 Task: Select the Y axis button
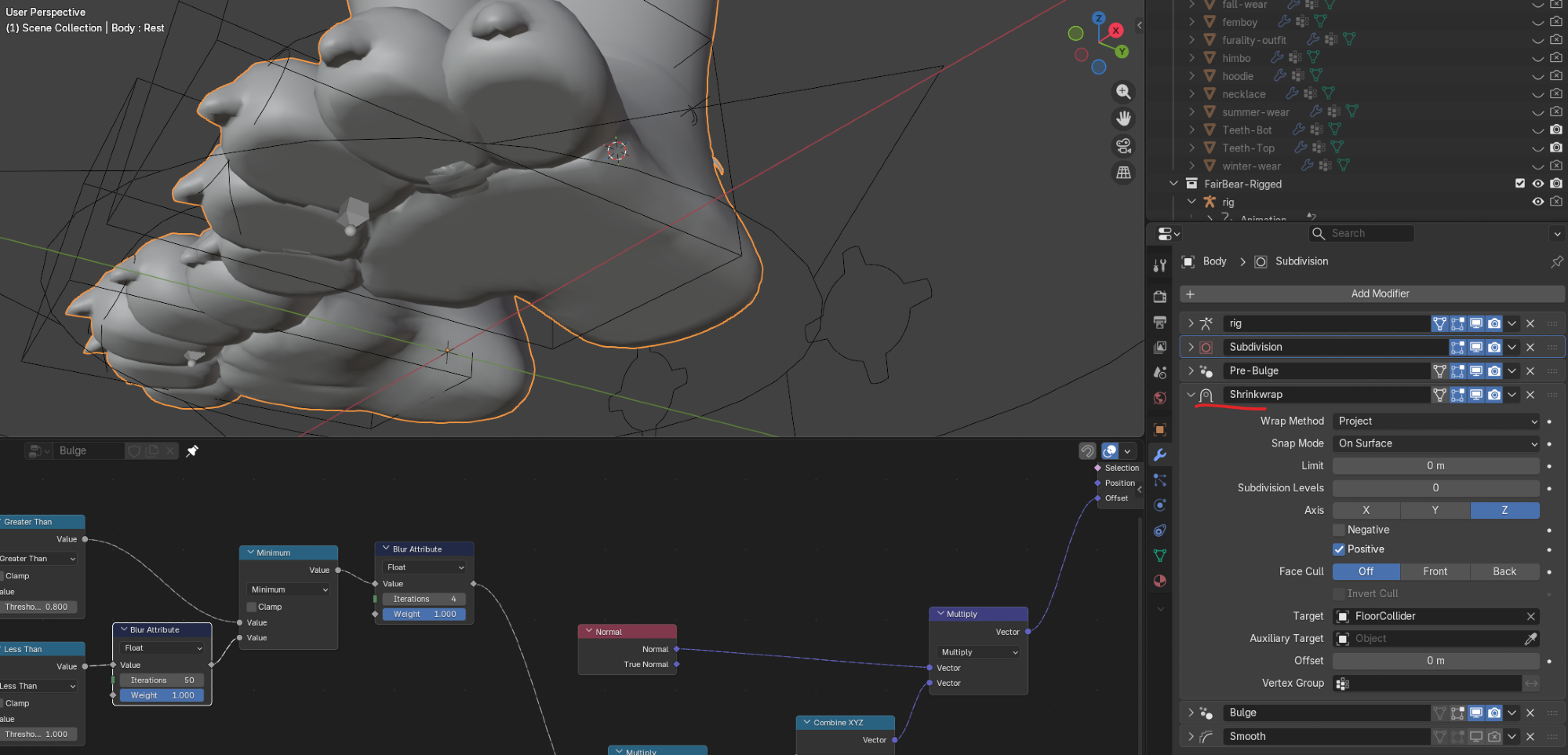(1435, 510)
